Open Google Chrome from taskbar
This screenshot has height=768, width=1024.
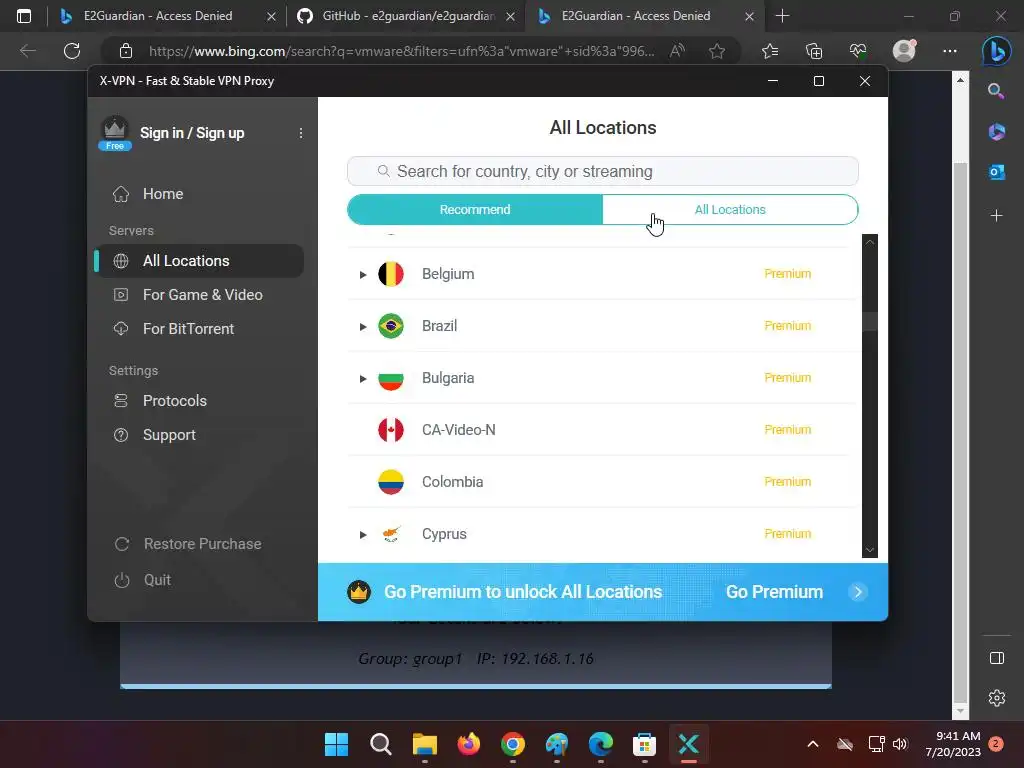coord(513,744)
